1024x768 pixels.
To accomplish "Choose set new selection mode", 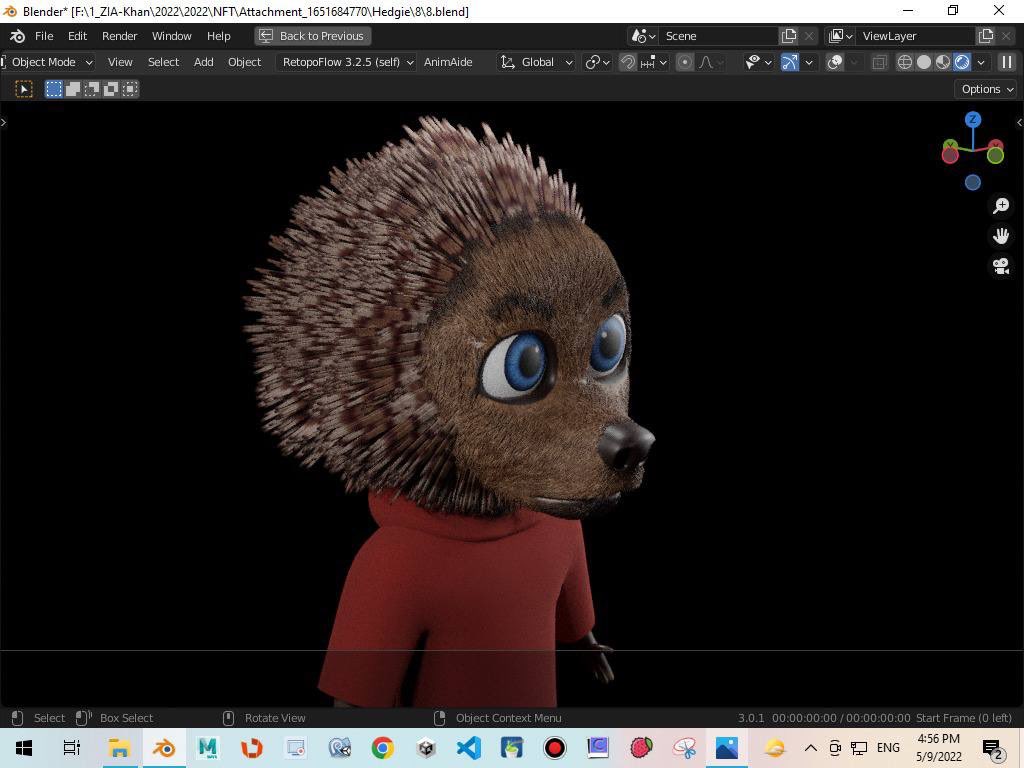I will click(54, 89).
